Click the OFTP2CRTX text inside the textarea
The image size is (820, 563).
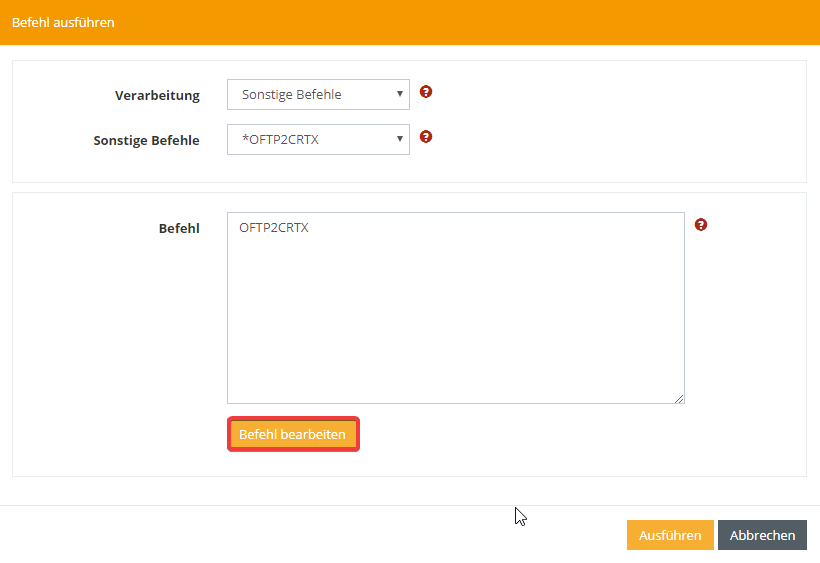(x=274, y=228)
